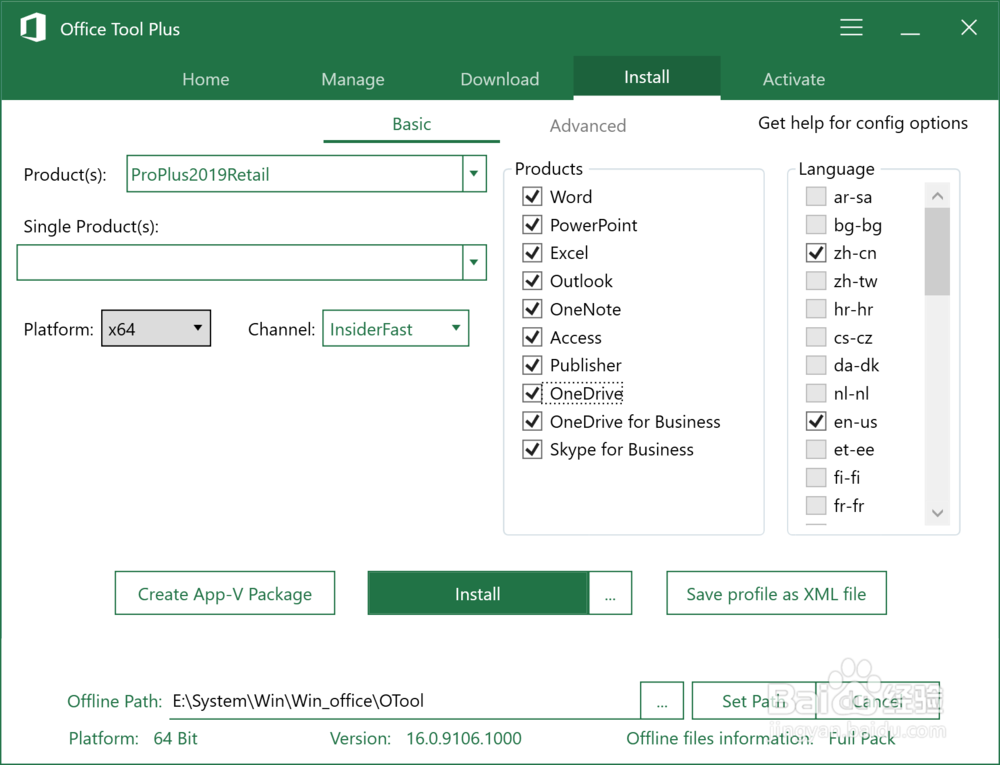Go to the Download tab
Screen dimensions: 1000x765
tap(499, 79)
